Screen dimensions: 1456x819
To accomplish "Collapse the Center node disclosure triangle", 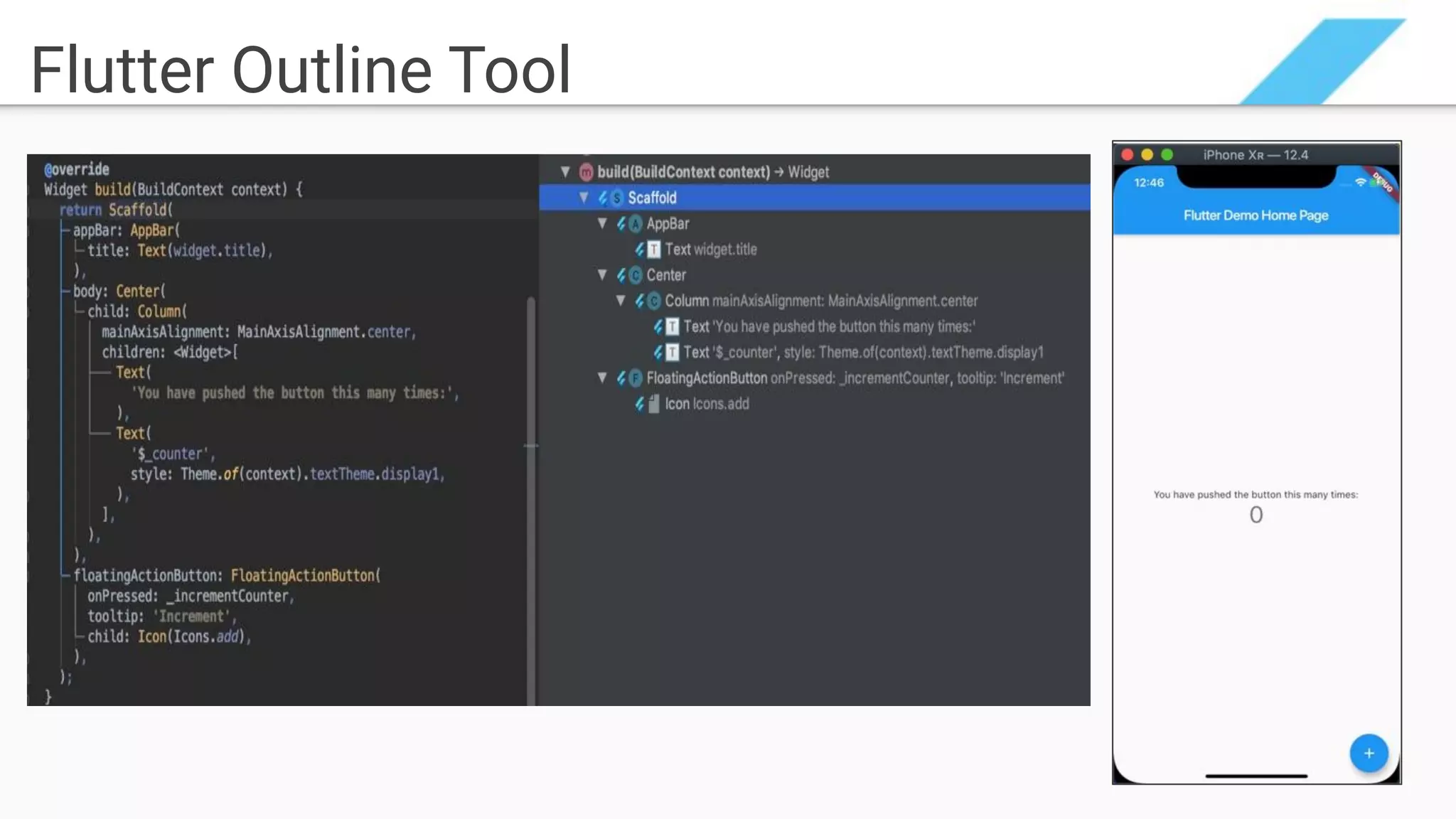I will tap(602, 275).
